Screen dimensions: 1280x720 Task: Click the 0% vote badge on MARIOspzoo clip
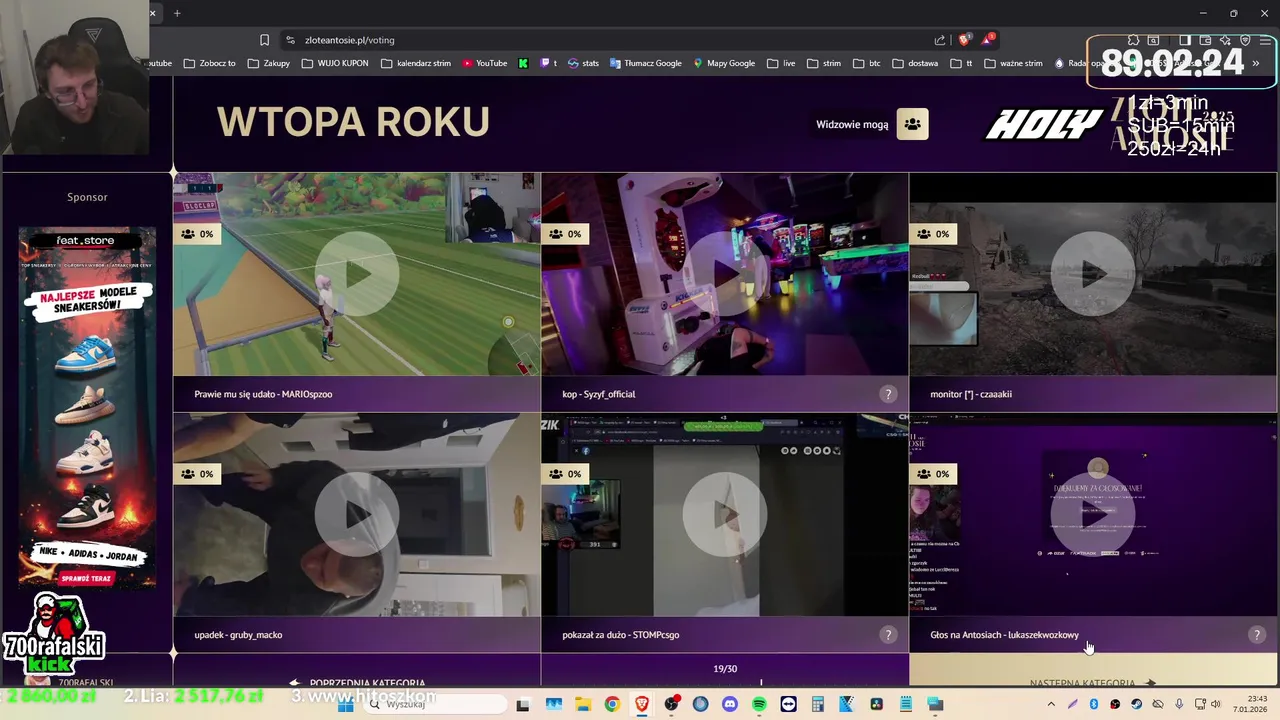click(x=196, y=234)
